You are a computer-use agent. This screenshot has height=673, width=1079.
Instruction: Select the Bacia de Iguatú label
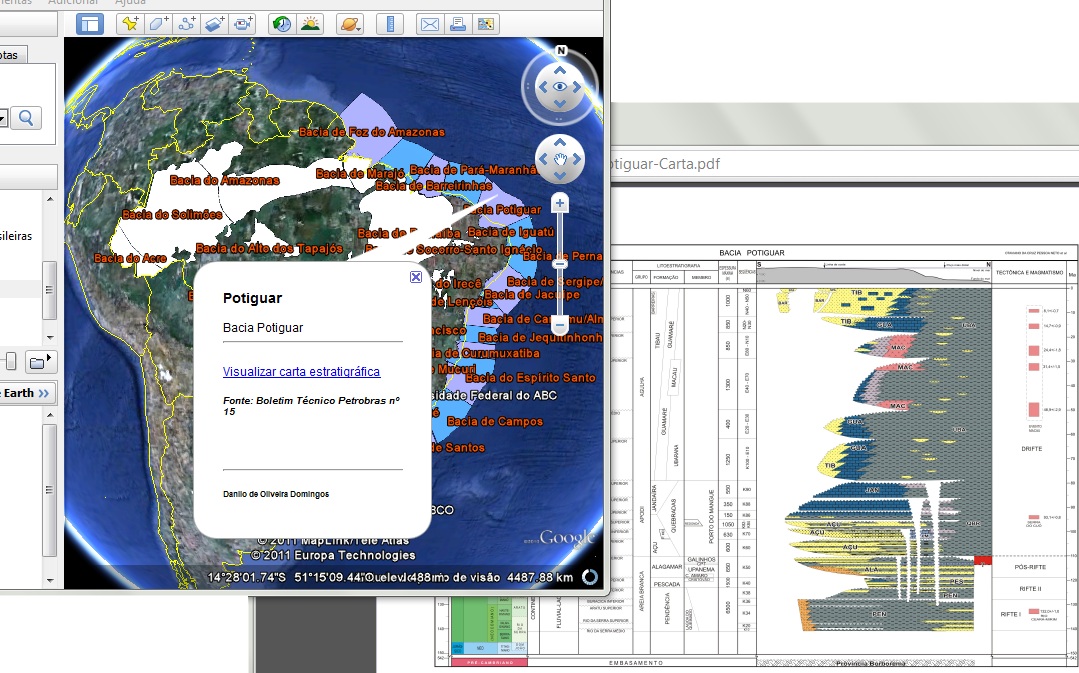click(x=511, y=232)
